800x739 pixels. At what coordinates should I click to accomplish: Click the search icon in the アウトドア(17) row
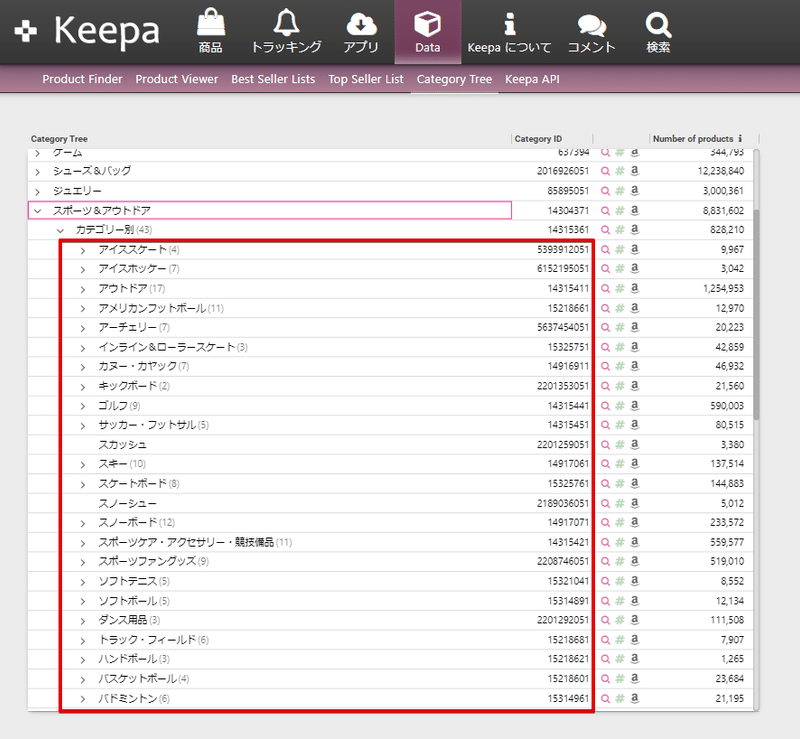coord(605,288)
